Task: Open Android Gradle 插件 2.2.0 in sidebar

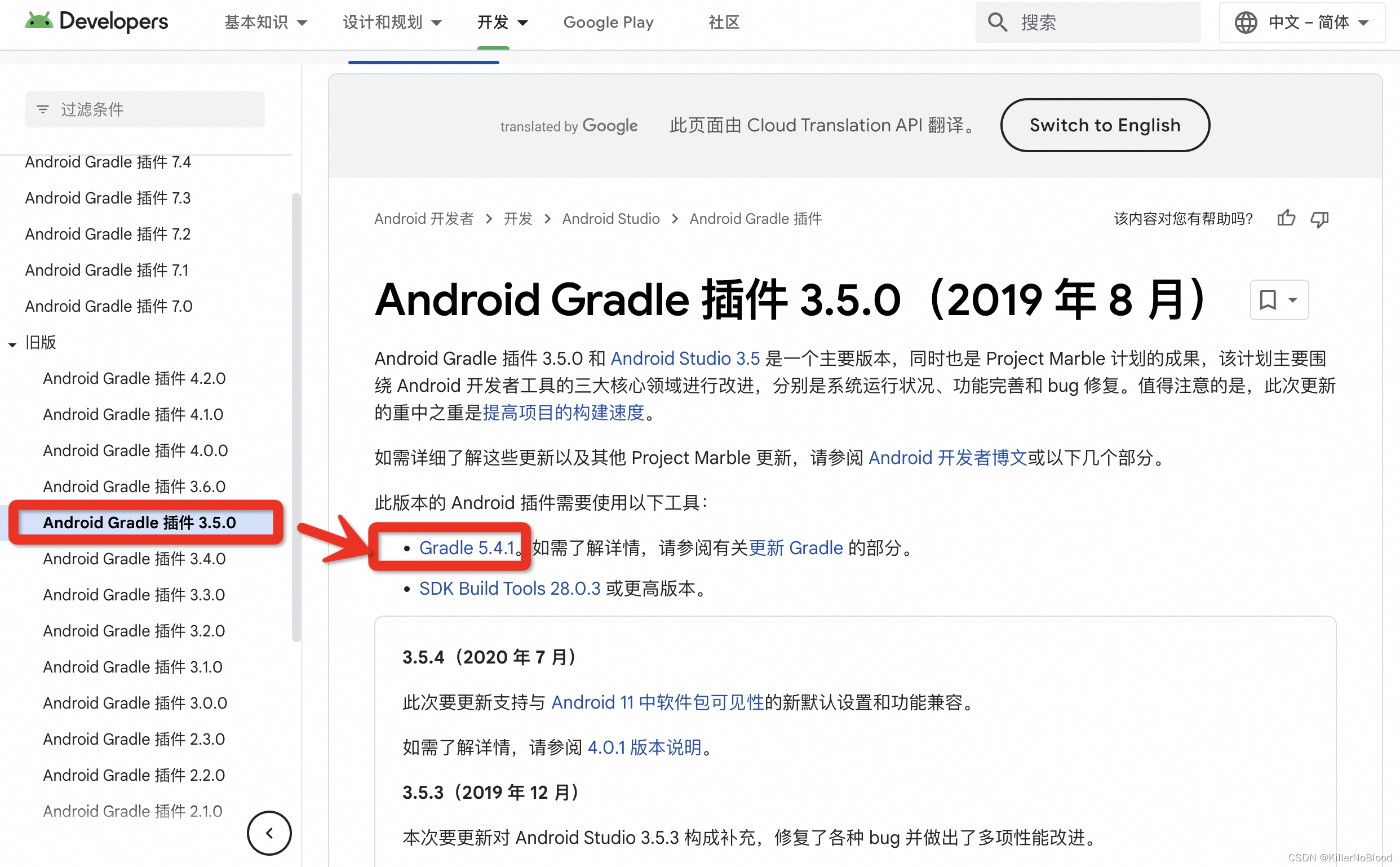Action: point(134,776)
